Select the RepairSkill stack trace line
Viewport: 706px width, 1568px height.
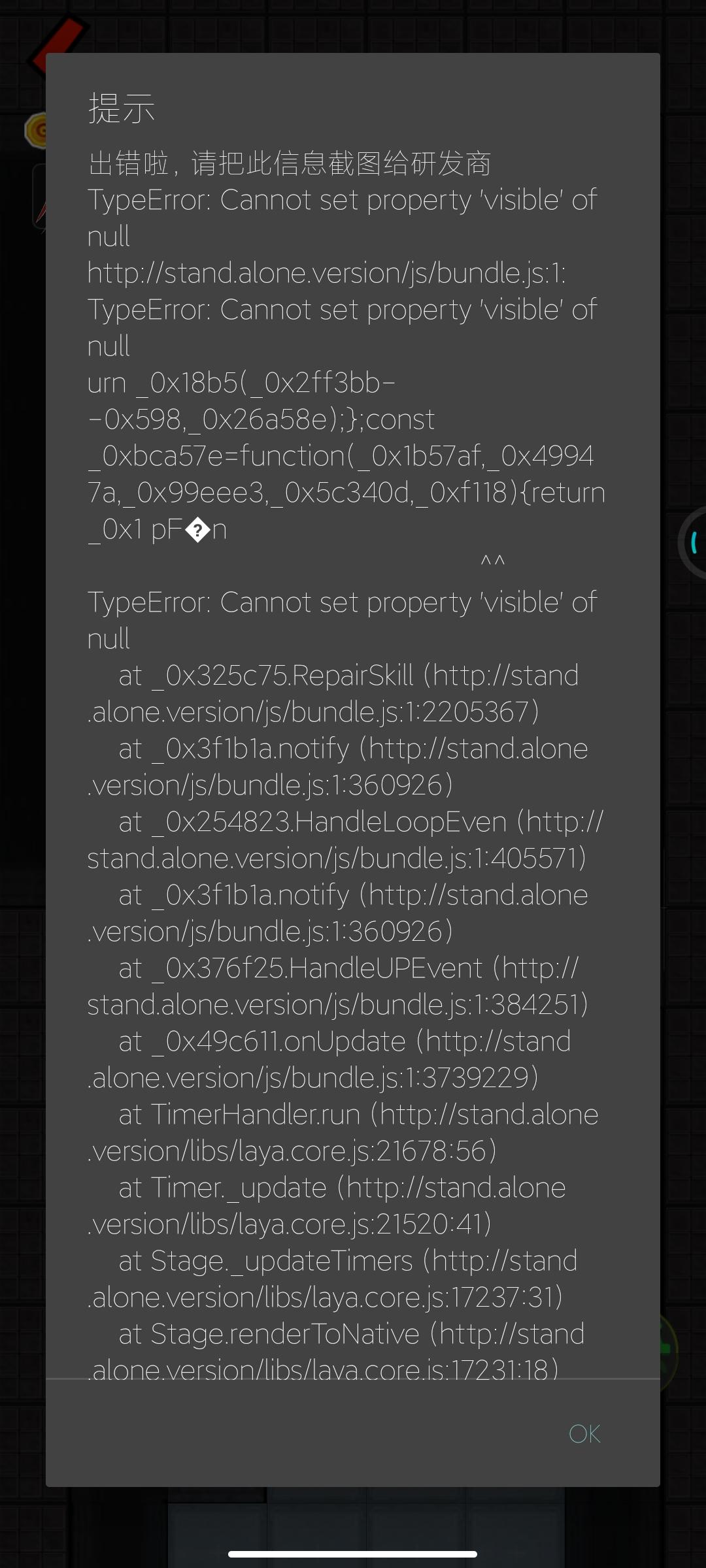pyautogui.click(x=333, y=693)
